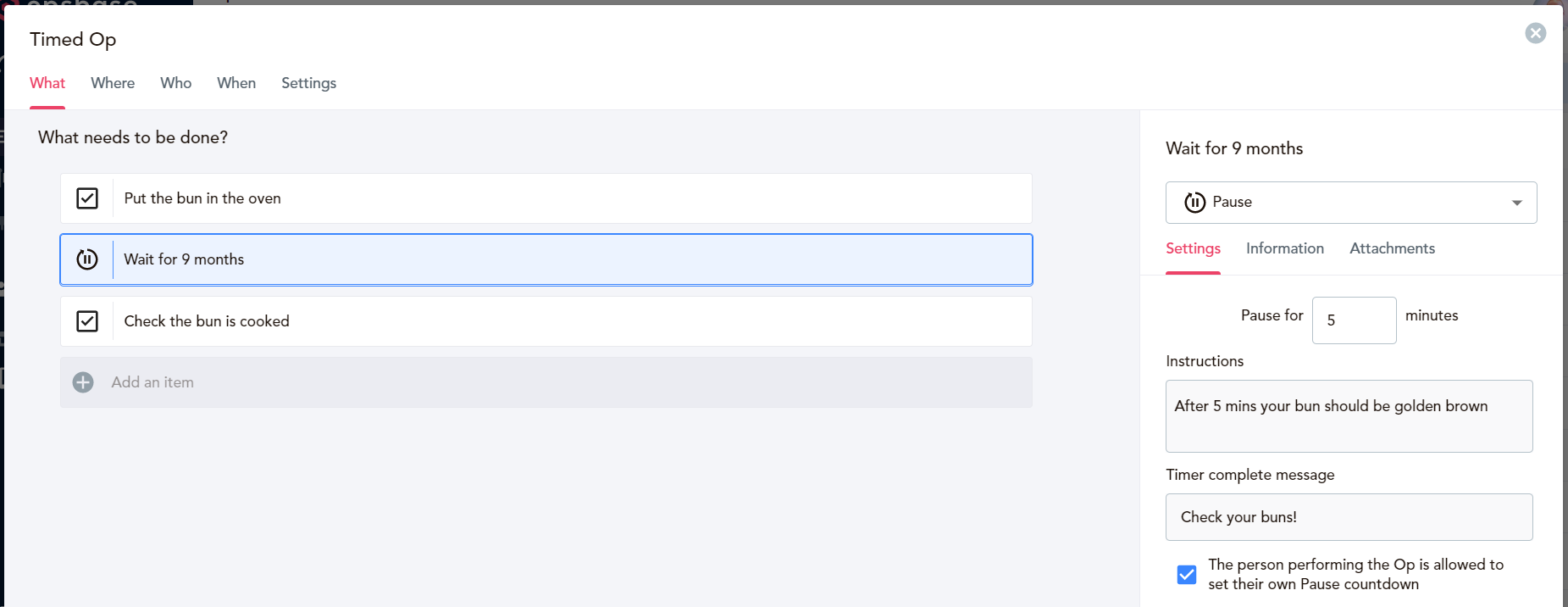Select the 'Check the bun is cooked' step
Image resolution: width=1568 pixels, height=607 pixels.
(546, 321)
